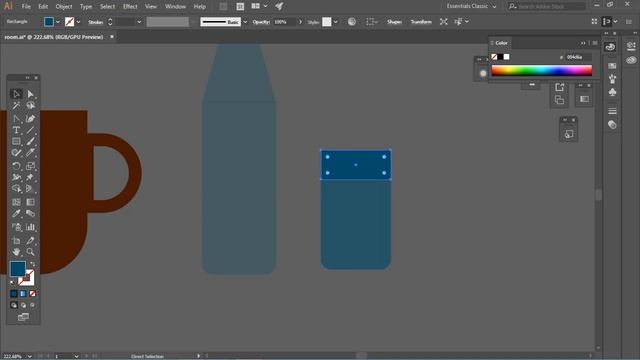Select the Eraser tool
Screen dimensions: 640x360
[31, 153]
